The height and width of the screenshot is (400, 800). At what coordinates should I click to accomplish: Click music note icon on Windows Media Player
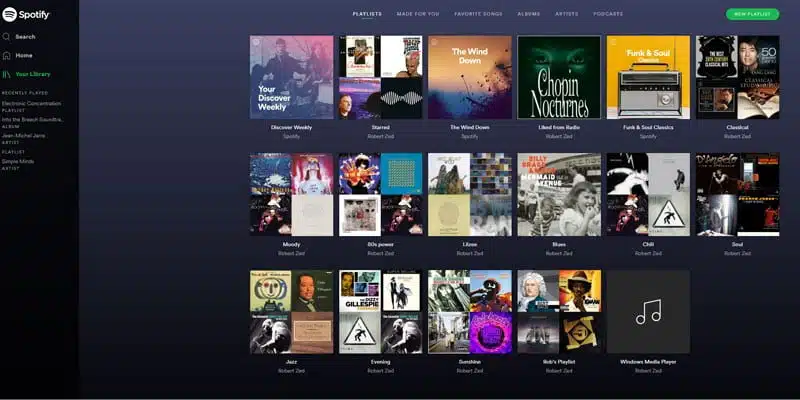648,312
